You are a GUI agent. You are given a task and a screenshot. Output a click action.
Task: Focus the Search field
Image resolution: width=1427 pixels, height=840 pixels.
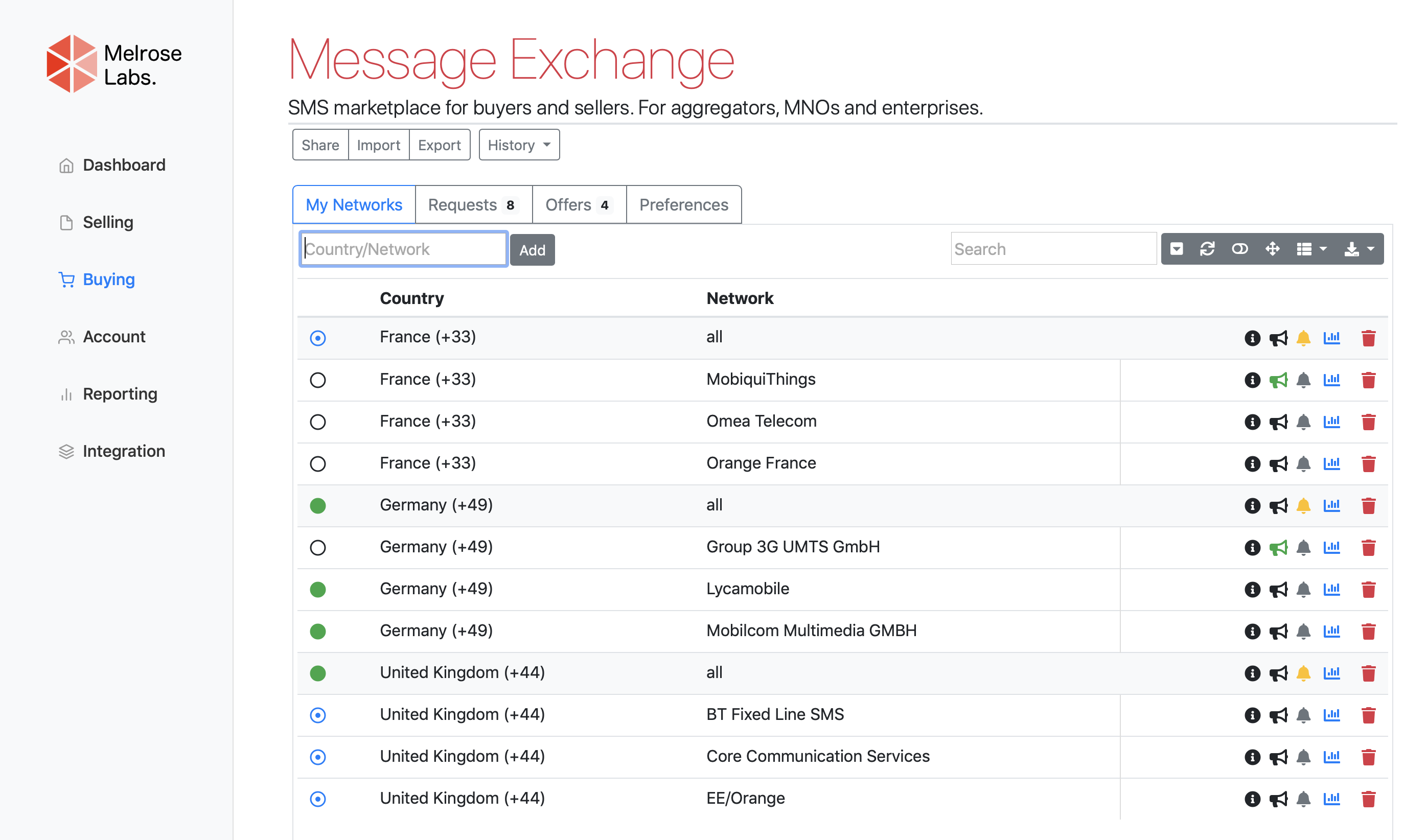coord(1053,248)
